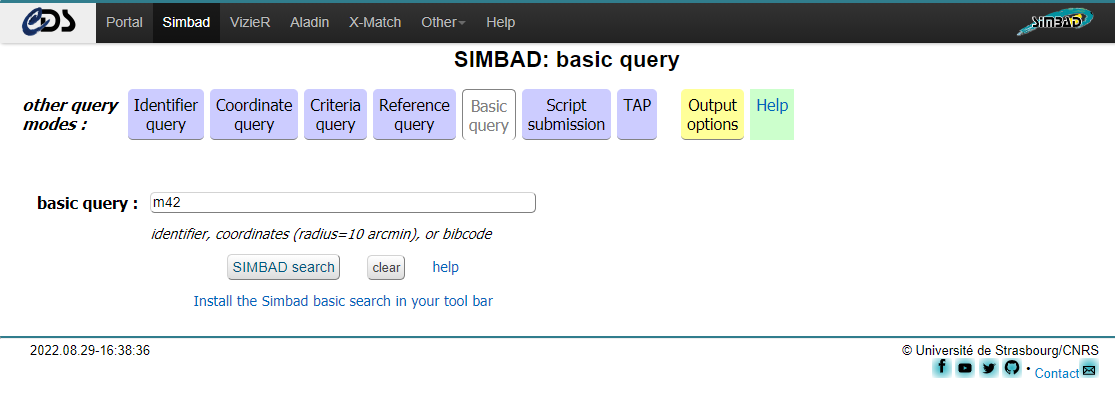Open Aladin from the top bar
The width and height of the screenshot is (1115, 393).
tap(309, 22)
